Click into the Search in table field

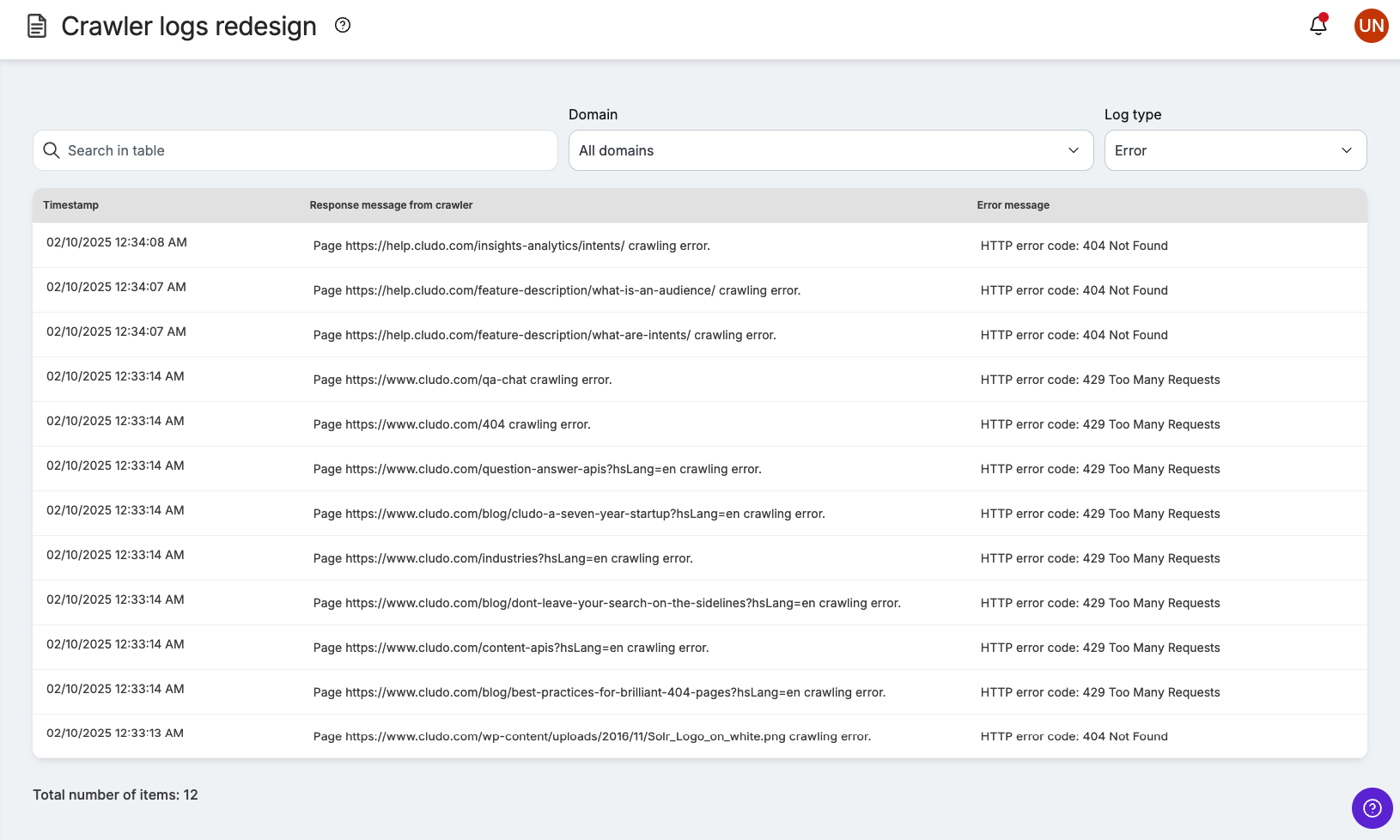[x=258, y=150]
